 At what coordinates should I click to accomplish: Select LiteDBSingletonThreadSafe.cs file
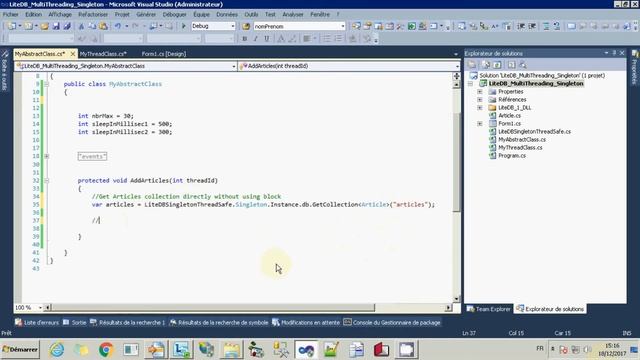click(534, 131)
